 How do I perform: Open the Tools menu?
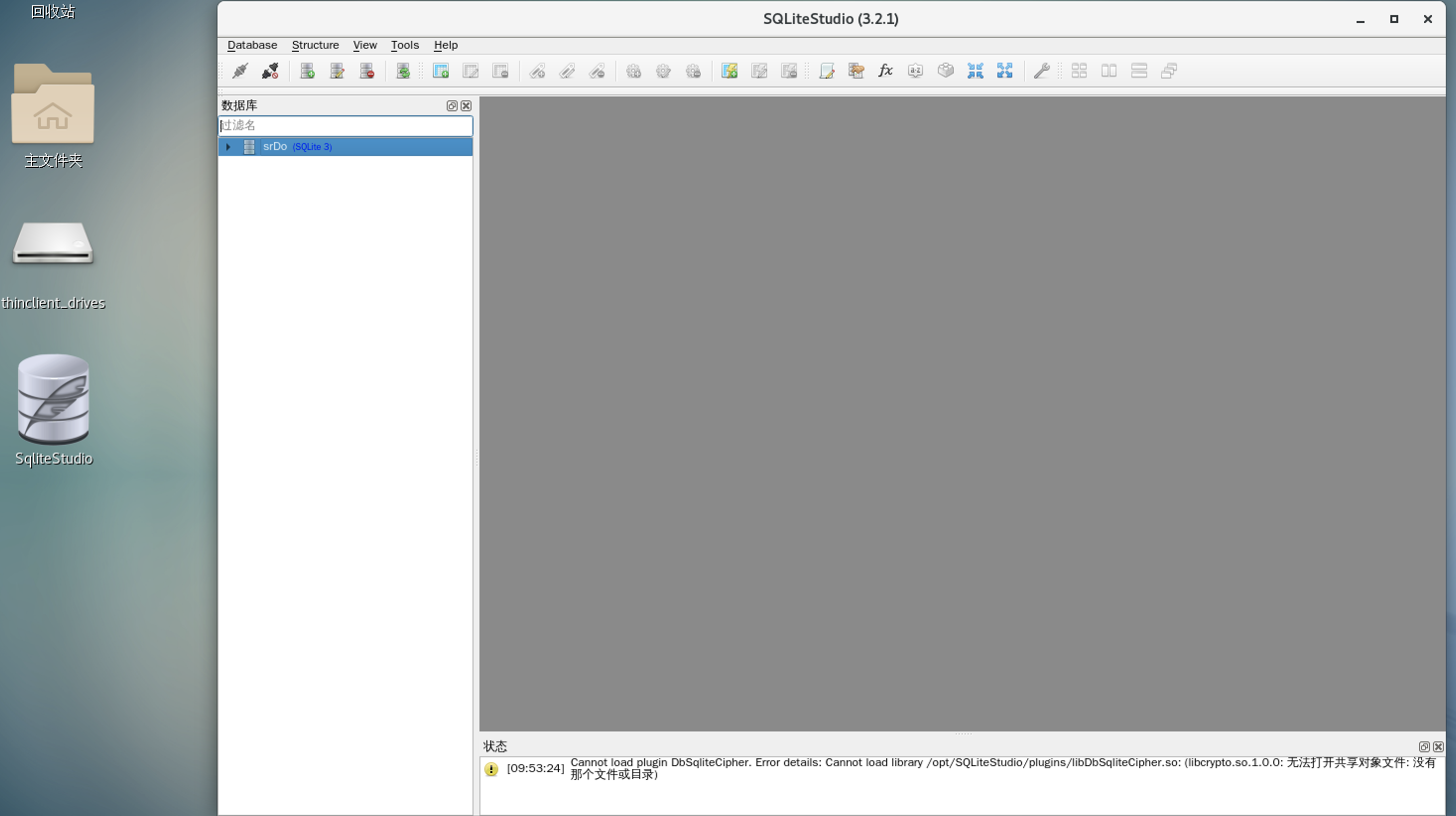[405, 45]
